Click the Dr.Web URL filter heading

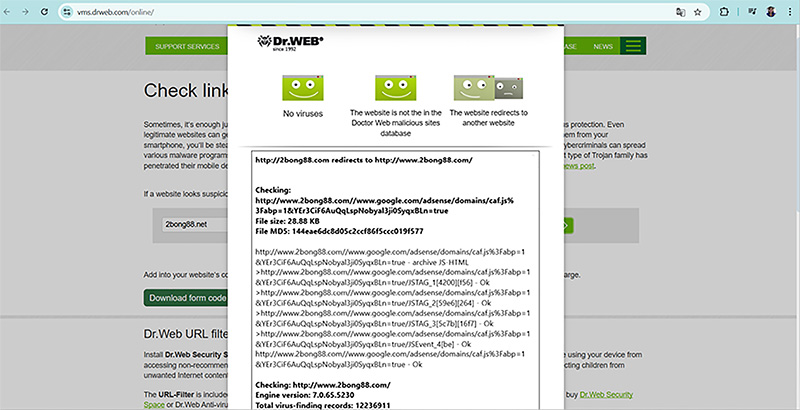click(186, 334)
